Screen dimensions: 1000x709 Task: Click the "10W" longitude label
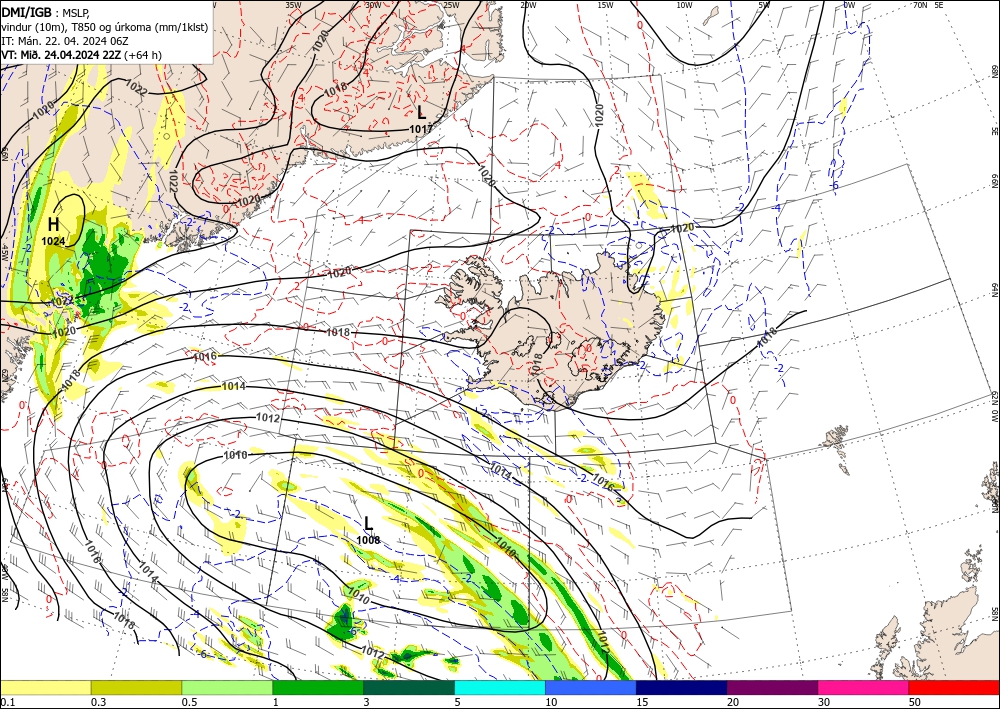click(684, 5)
